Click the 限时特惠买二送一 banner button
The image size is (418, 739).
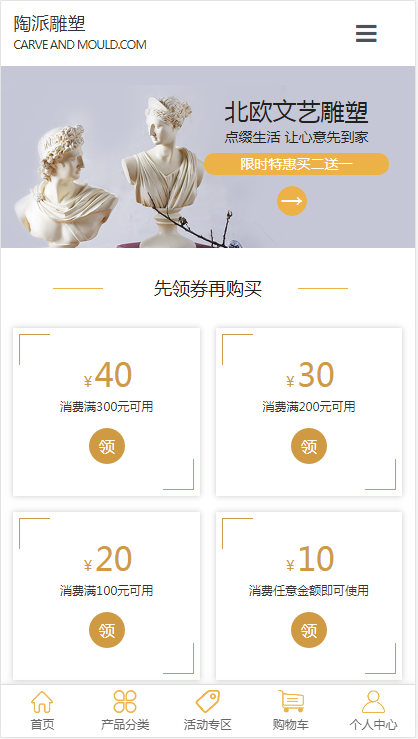tap(296, 164)
